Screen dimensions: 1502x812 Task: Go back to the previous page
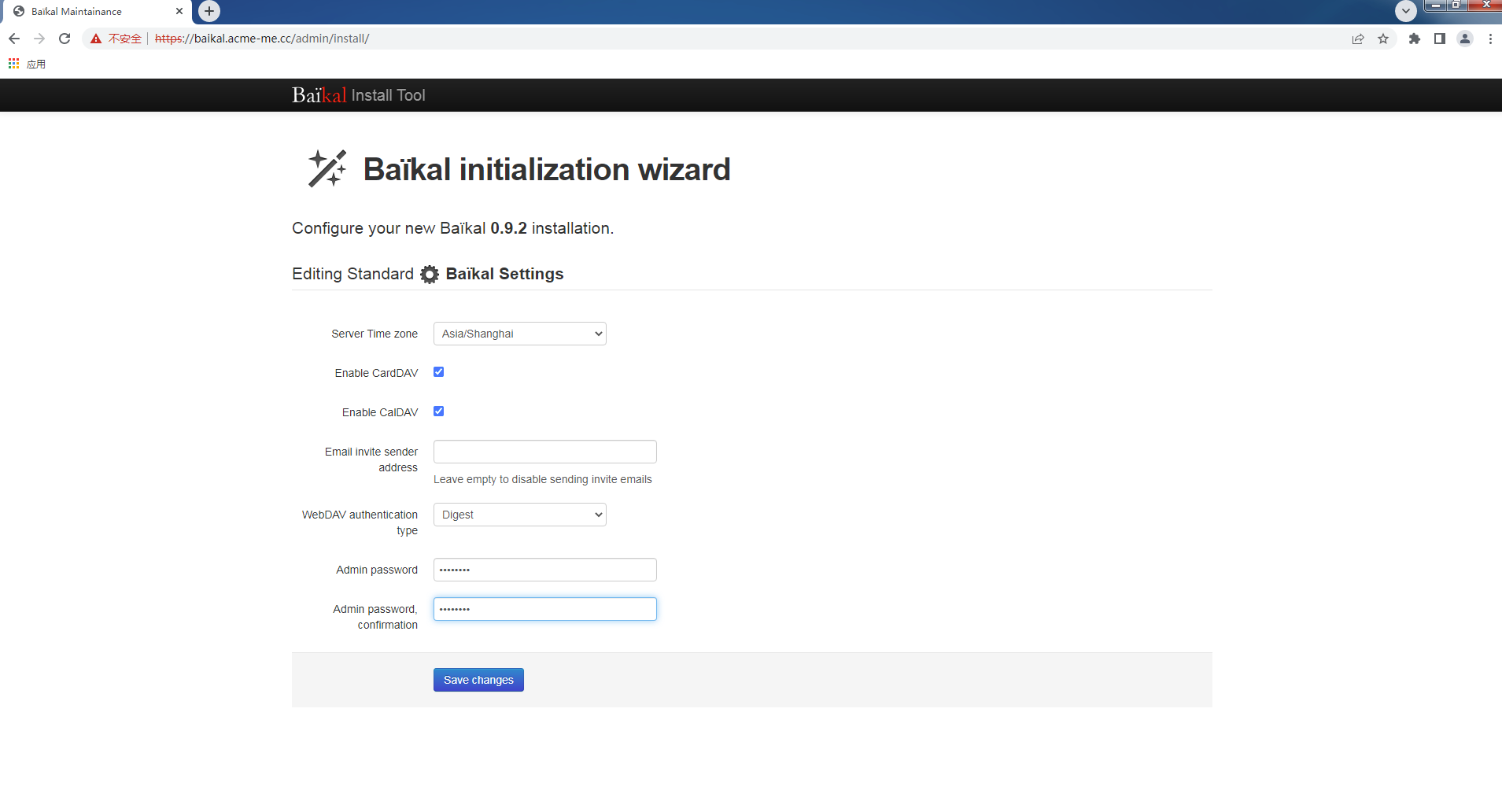[14, 39]
